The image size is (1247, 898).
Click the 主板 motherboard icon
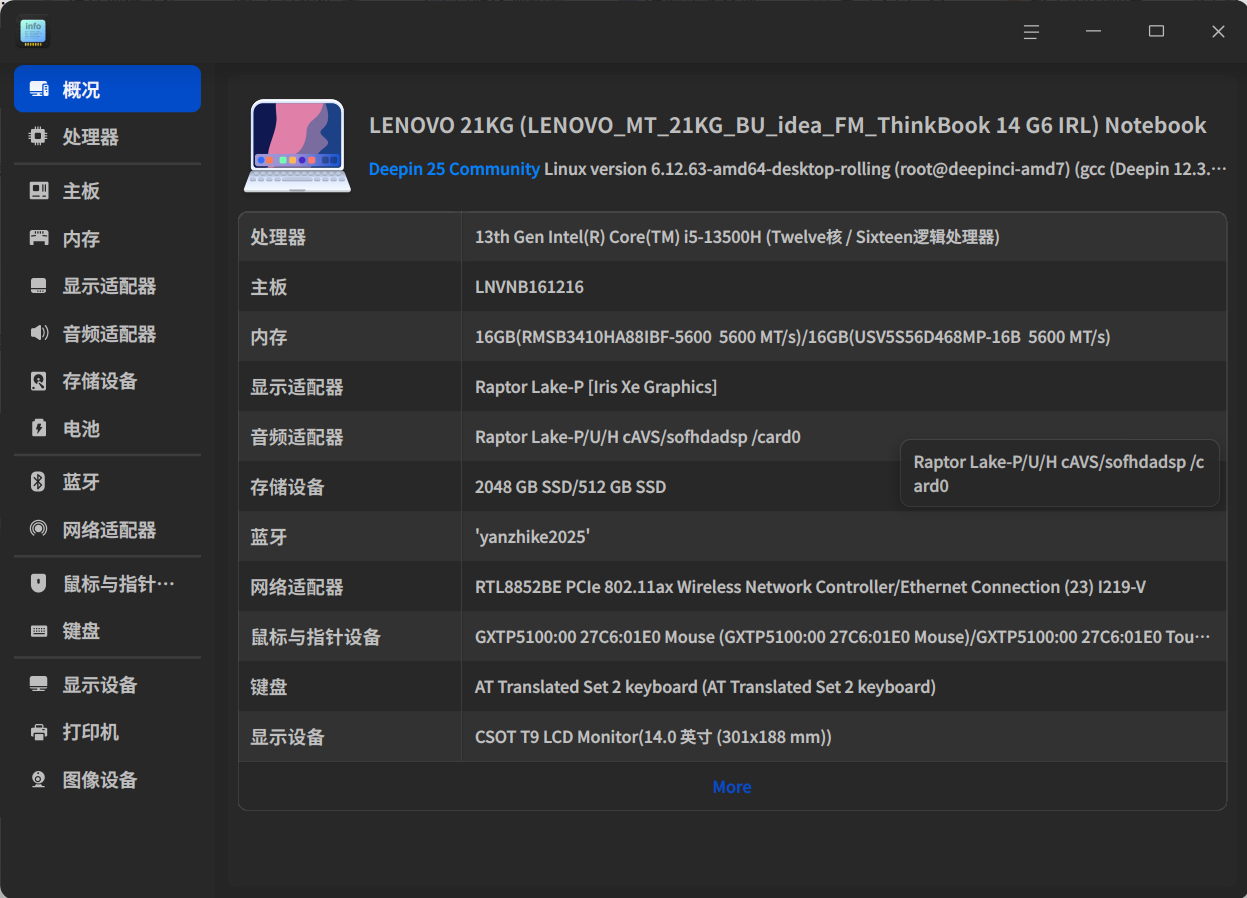39,190
